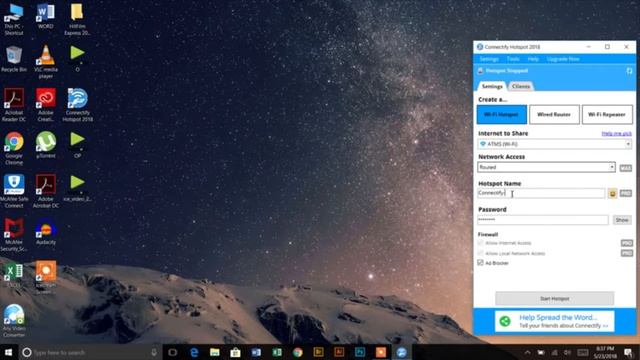The height and width of the screenshot is (360, 640).
Task: Open the Audacity desktop shortcut
Action: [x=45, y=231]
